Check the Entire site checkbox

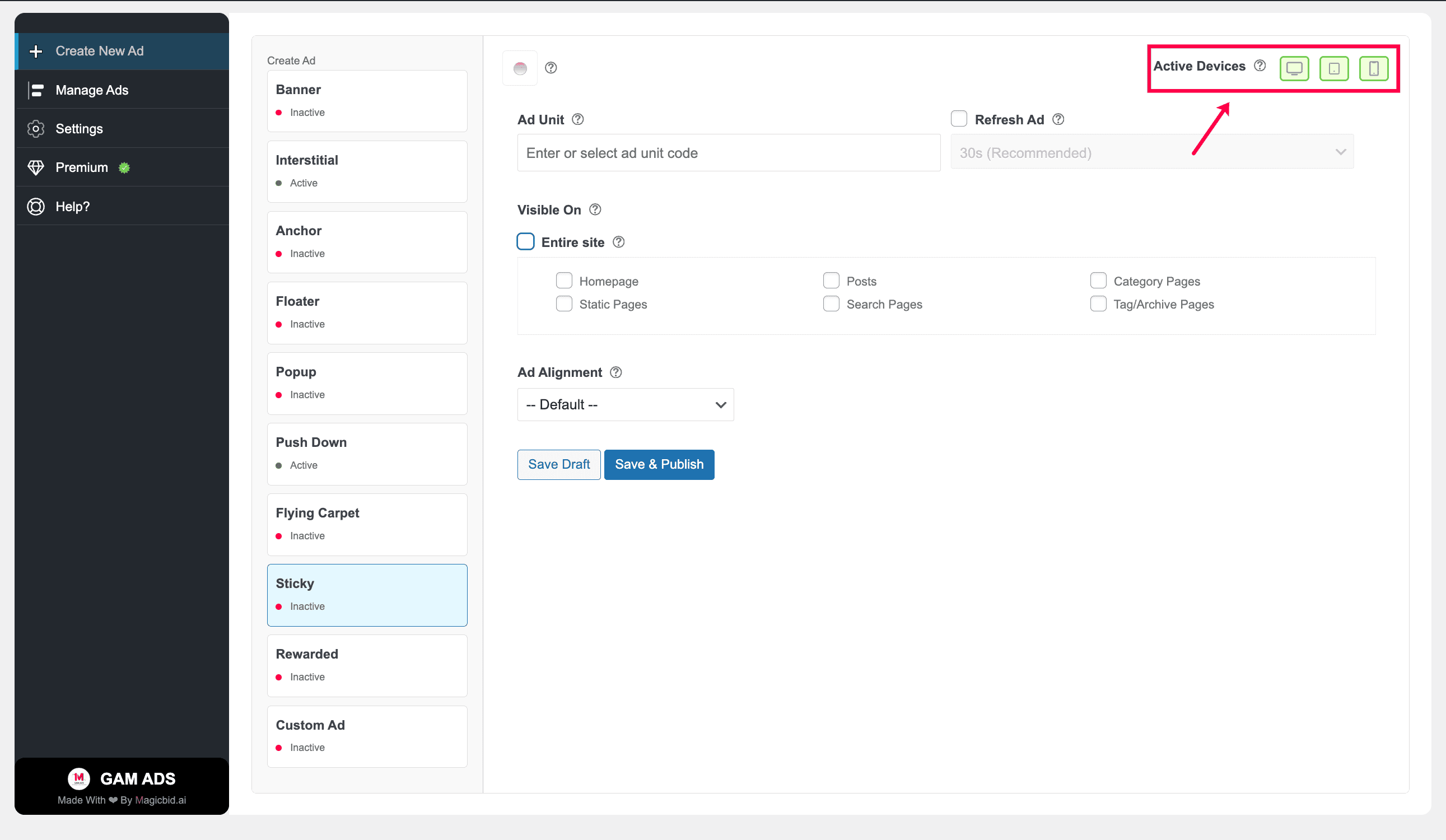click(x=526, y=241)
